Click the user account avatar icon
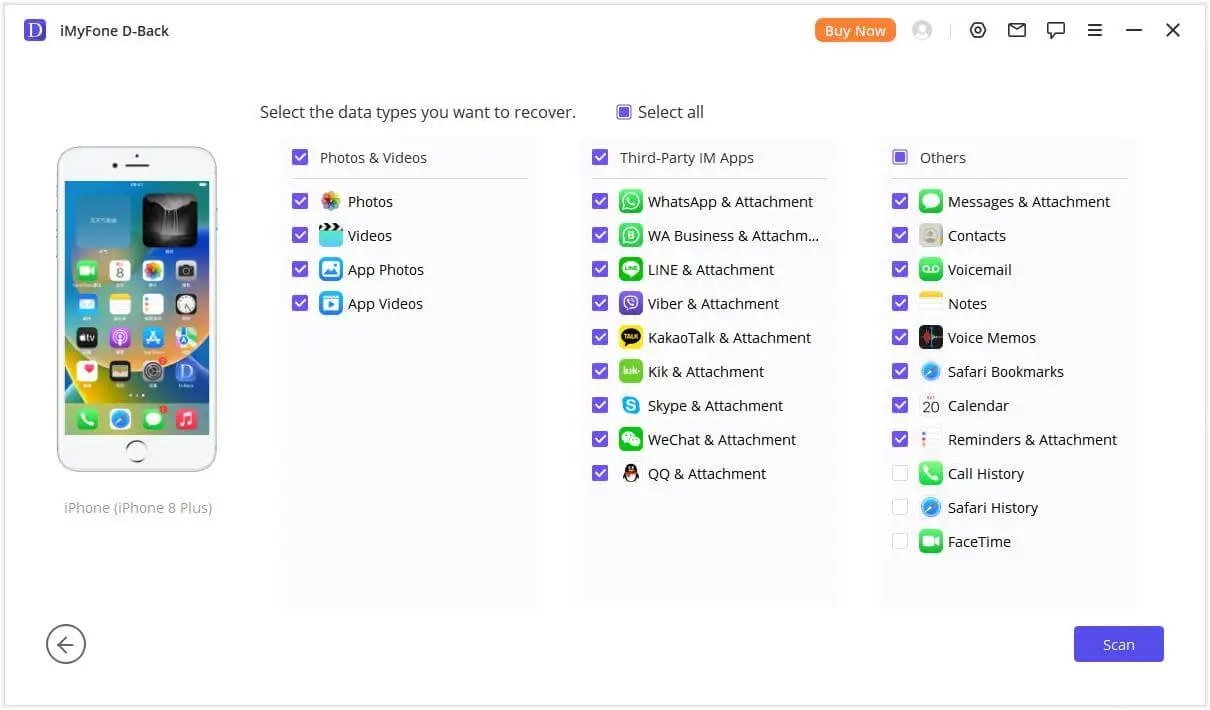1210x710 pixels. pyautogui.click(x=922, y=31)
